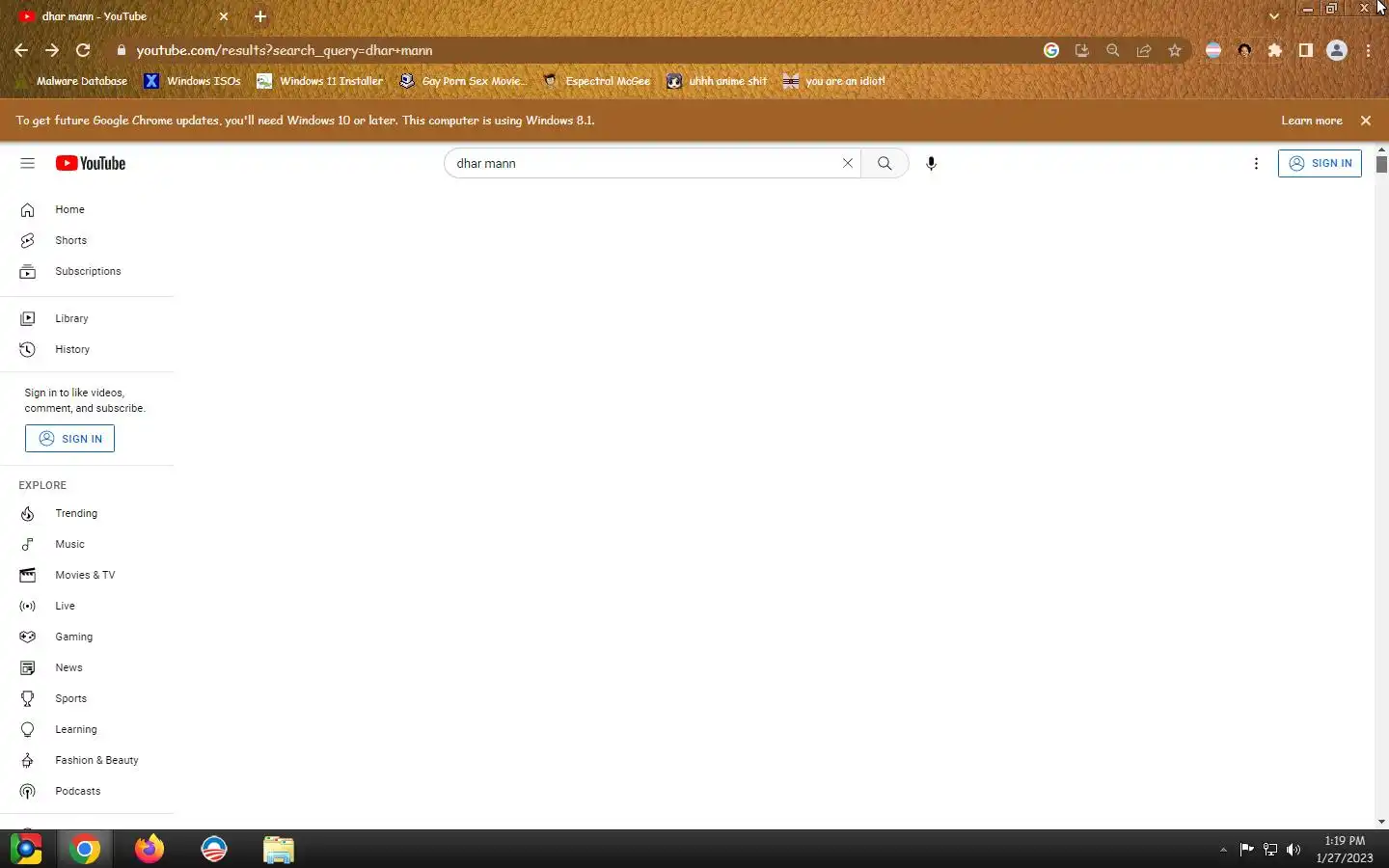Screen dimensions: 1389x868
Task: Click the Gaming controller icon
Action: [x=27, y=637]
